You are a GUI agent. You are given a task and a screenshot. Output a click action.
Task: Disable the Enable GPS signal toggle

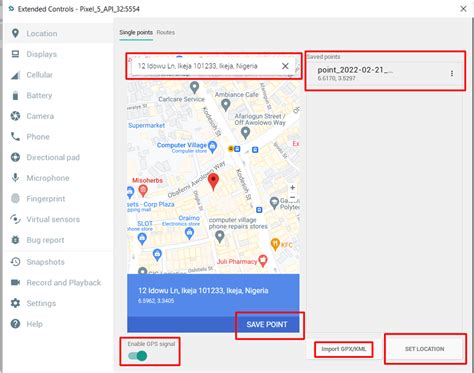[x=138, y=356]
